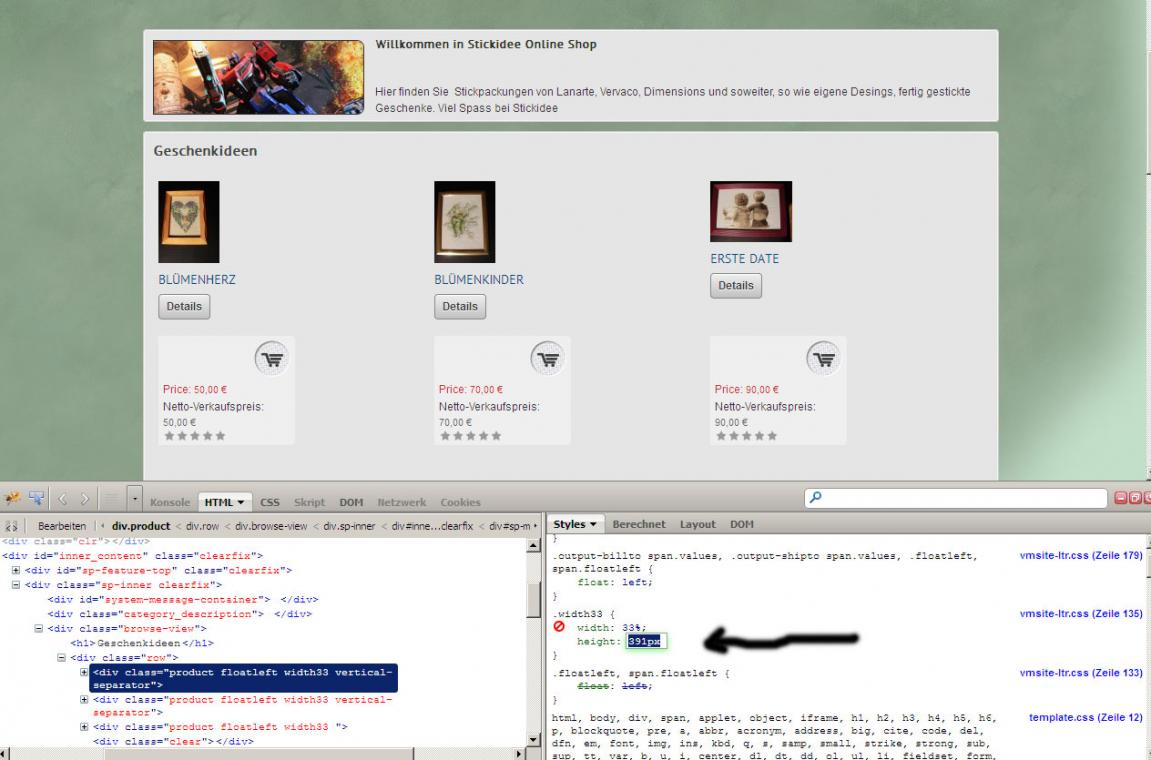1151x760 pixels.
Task: Click the Details button under BLÜMENHERZ
Action: pos(184,307)
